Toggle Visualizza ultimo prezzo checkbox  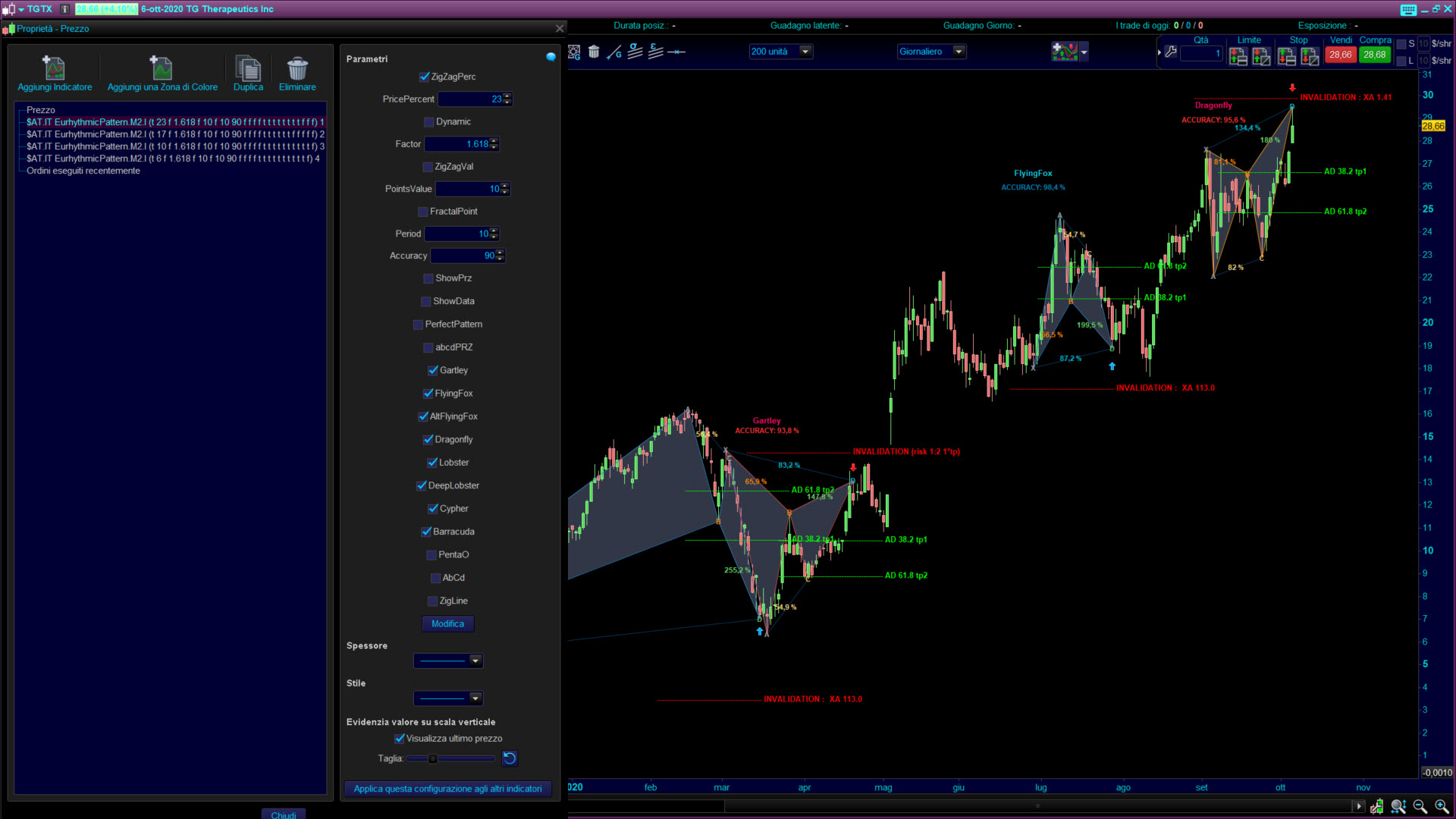tap(400, 739)
